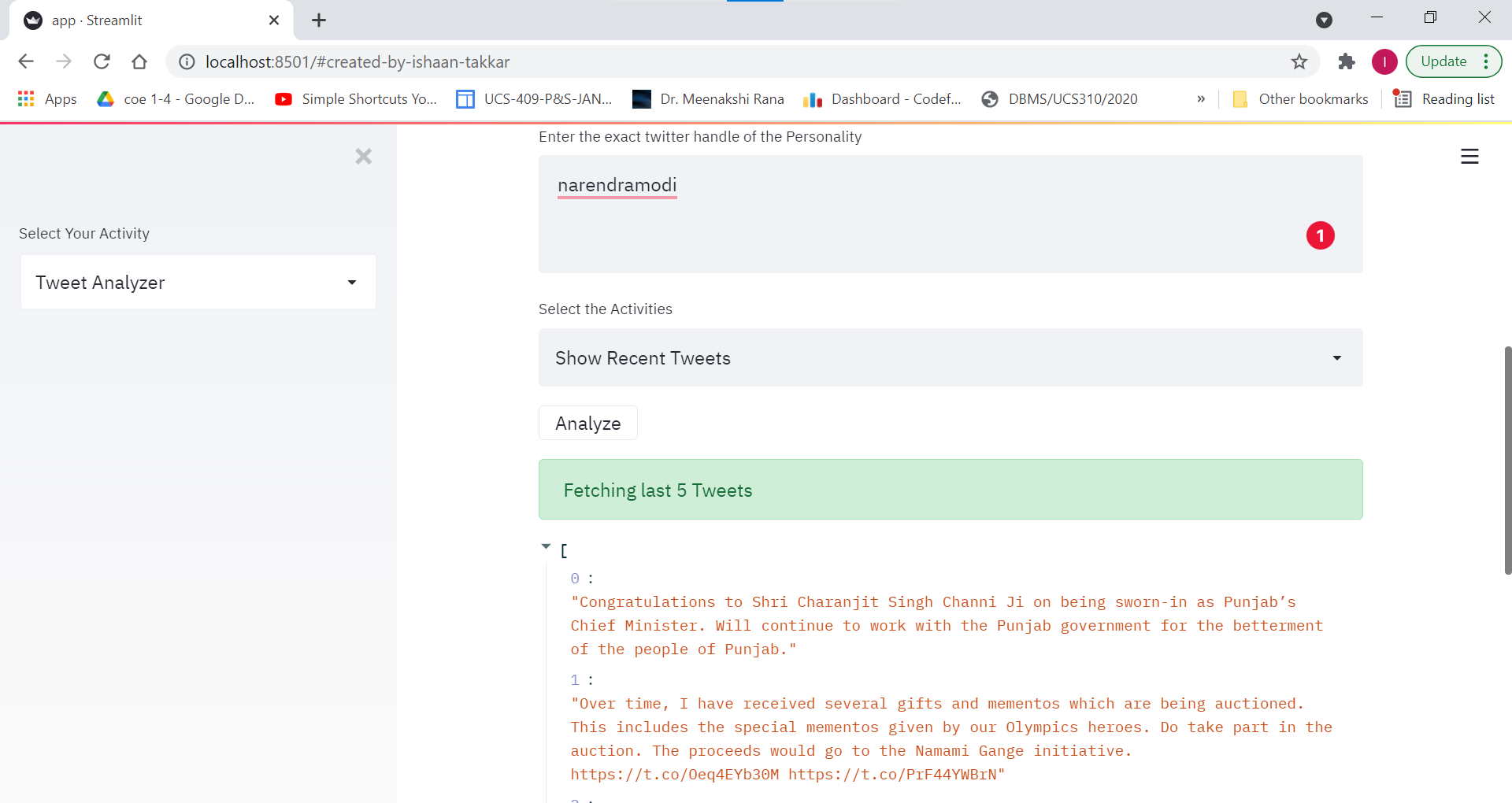Open a new tab with the plus icon
Screen dimensions: 1512x803
318,20
